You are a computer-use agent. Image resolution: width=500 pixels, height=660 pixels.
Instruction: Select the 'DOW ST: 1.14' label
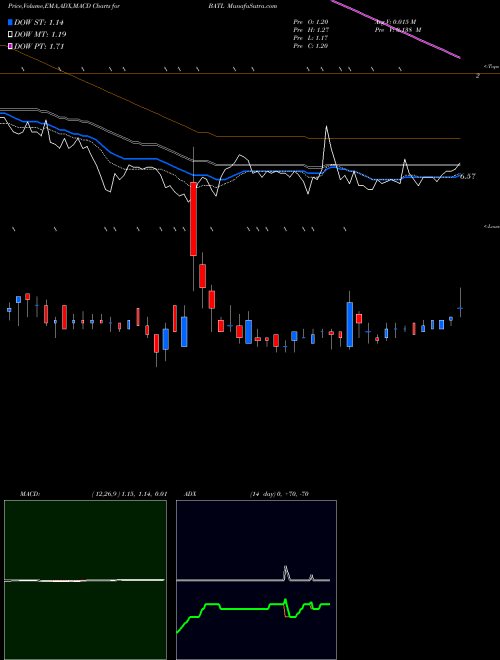point(39,23)
